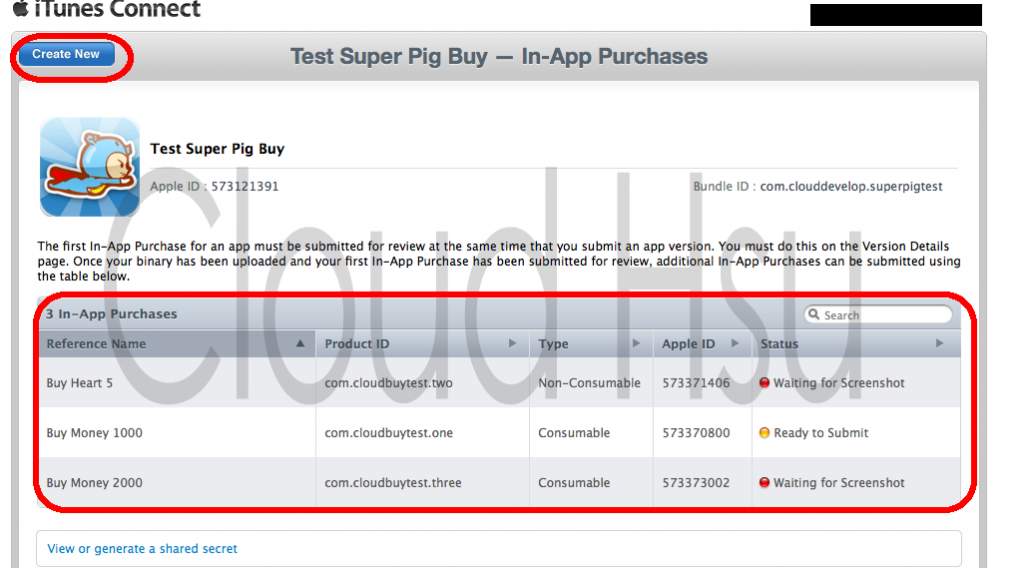Screen dimensions: 1024x568
Task: Sort by Status column header
Action: 856,344
